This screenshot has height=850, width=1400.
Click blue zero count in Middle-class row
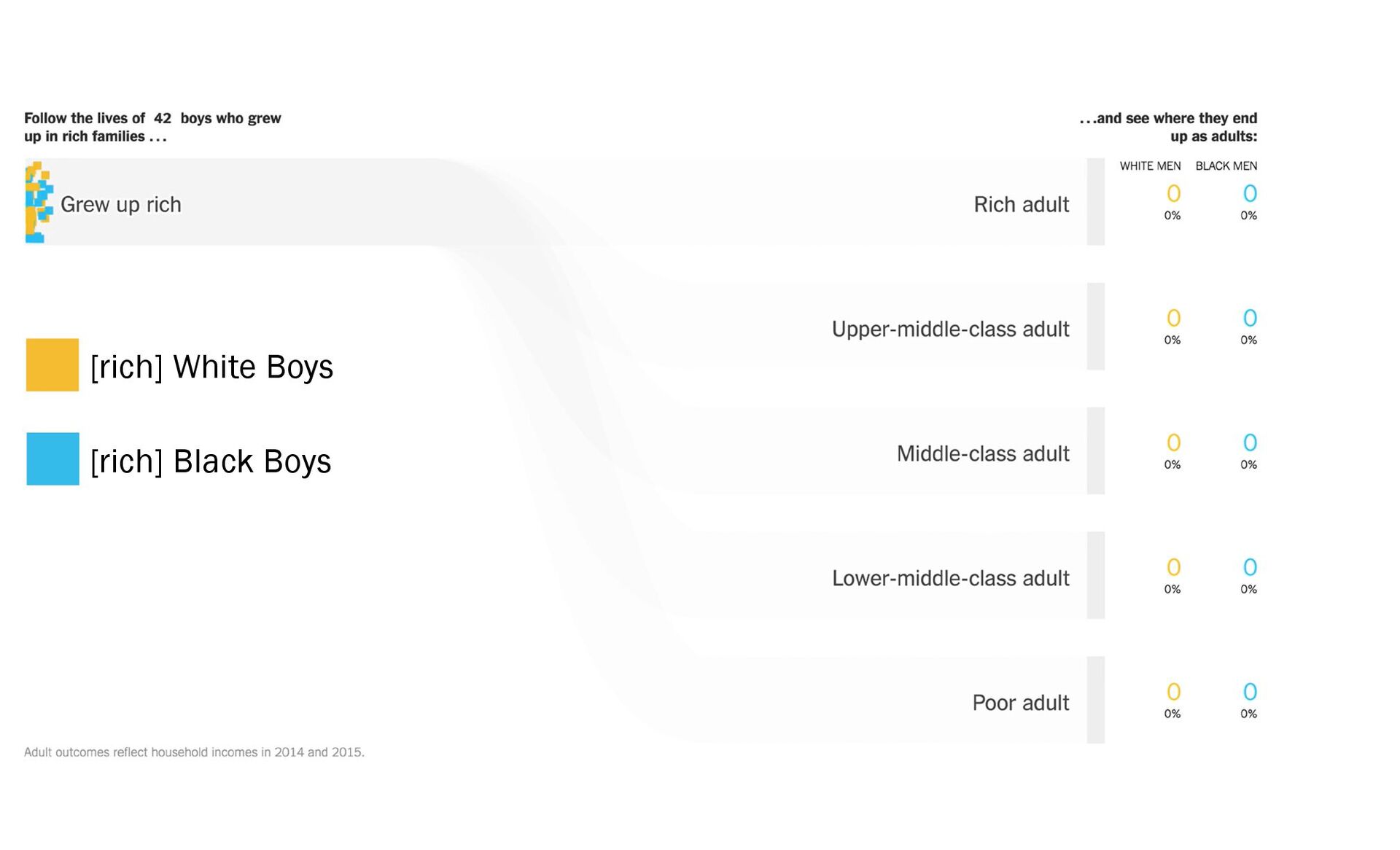[x=1250, y=442]
